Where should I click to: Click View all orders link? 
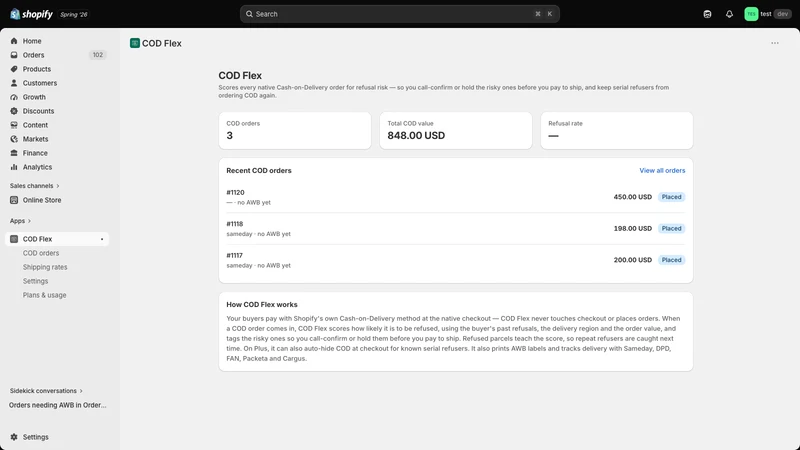662,170
